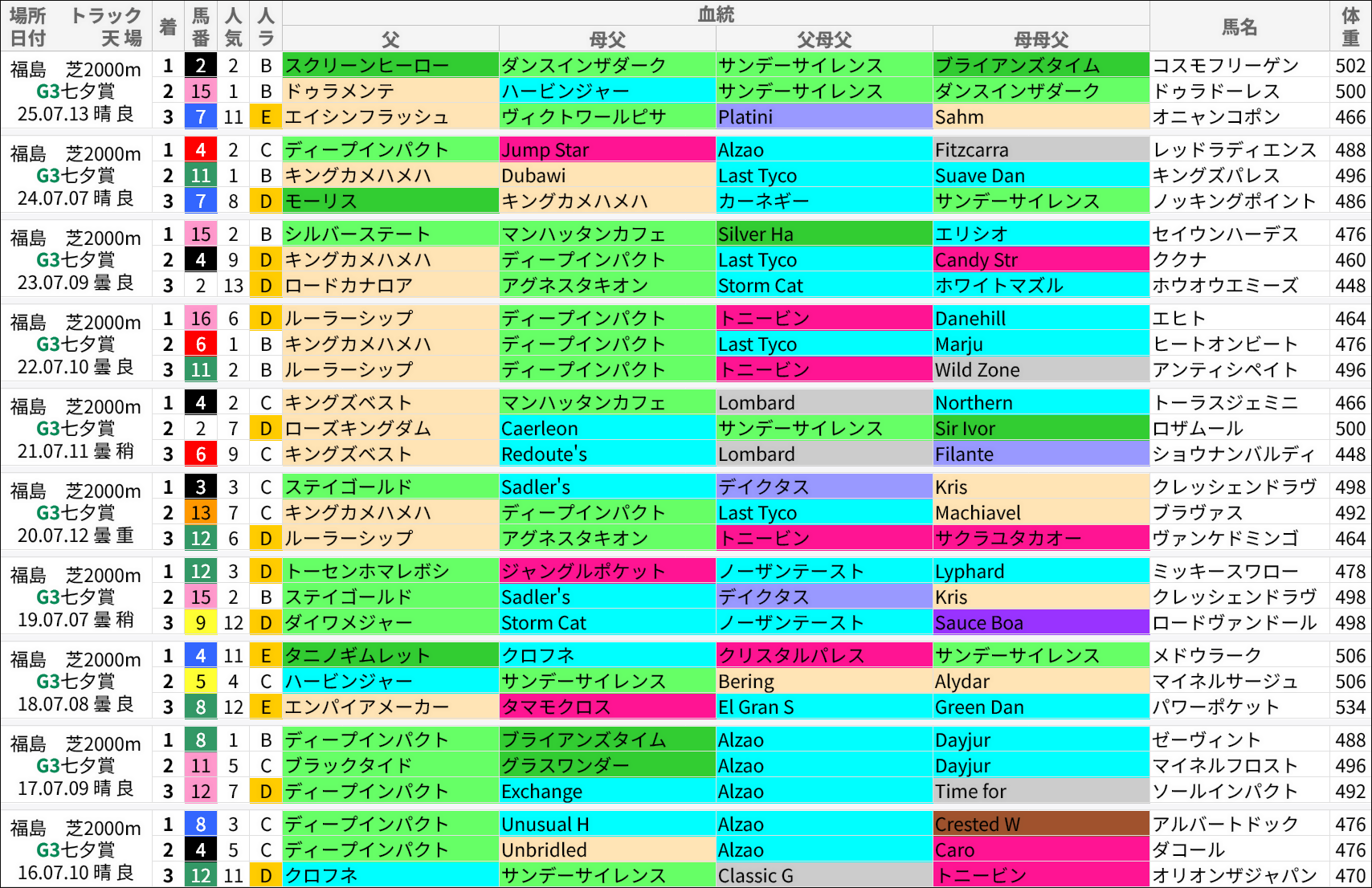1372x888 pixels.
Task: Click the Lyphard cell
Action: tap(1041, 571)
